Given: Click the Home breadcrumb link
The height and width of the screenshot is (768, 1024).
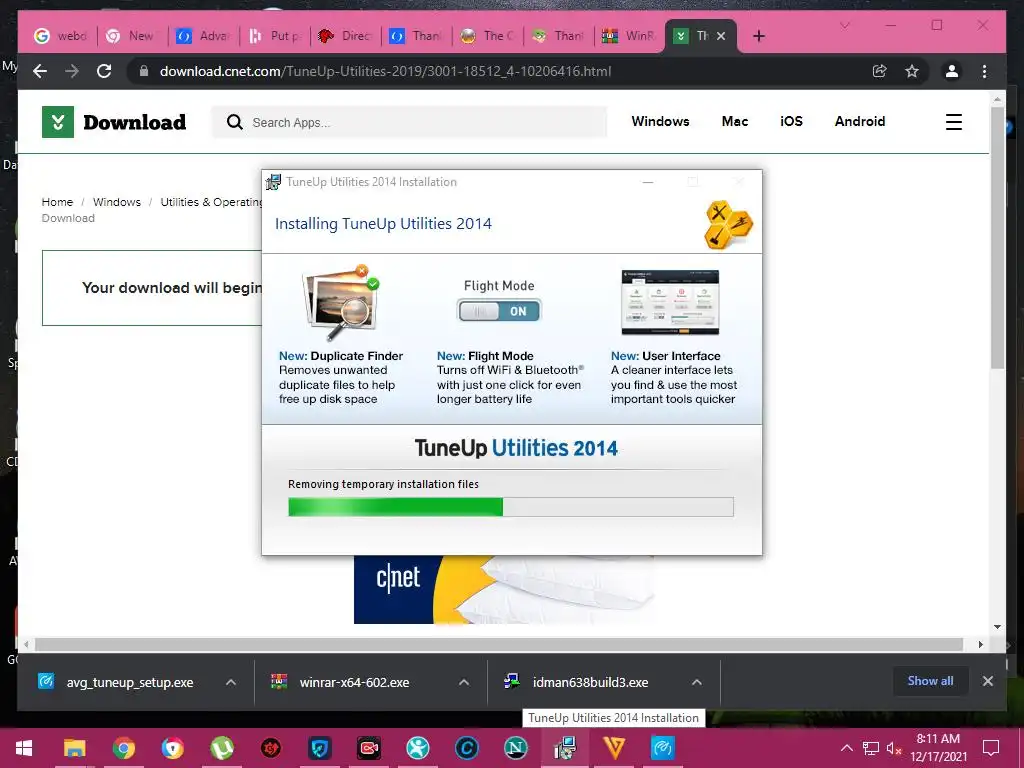Looking at the screenshot, I should click(57, 202).
